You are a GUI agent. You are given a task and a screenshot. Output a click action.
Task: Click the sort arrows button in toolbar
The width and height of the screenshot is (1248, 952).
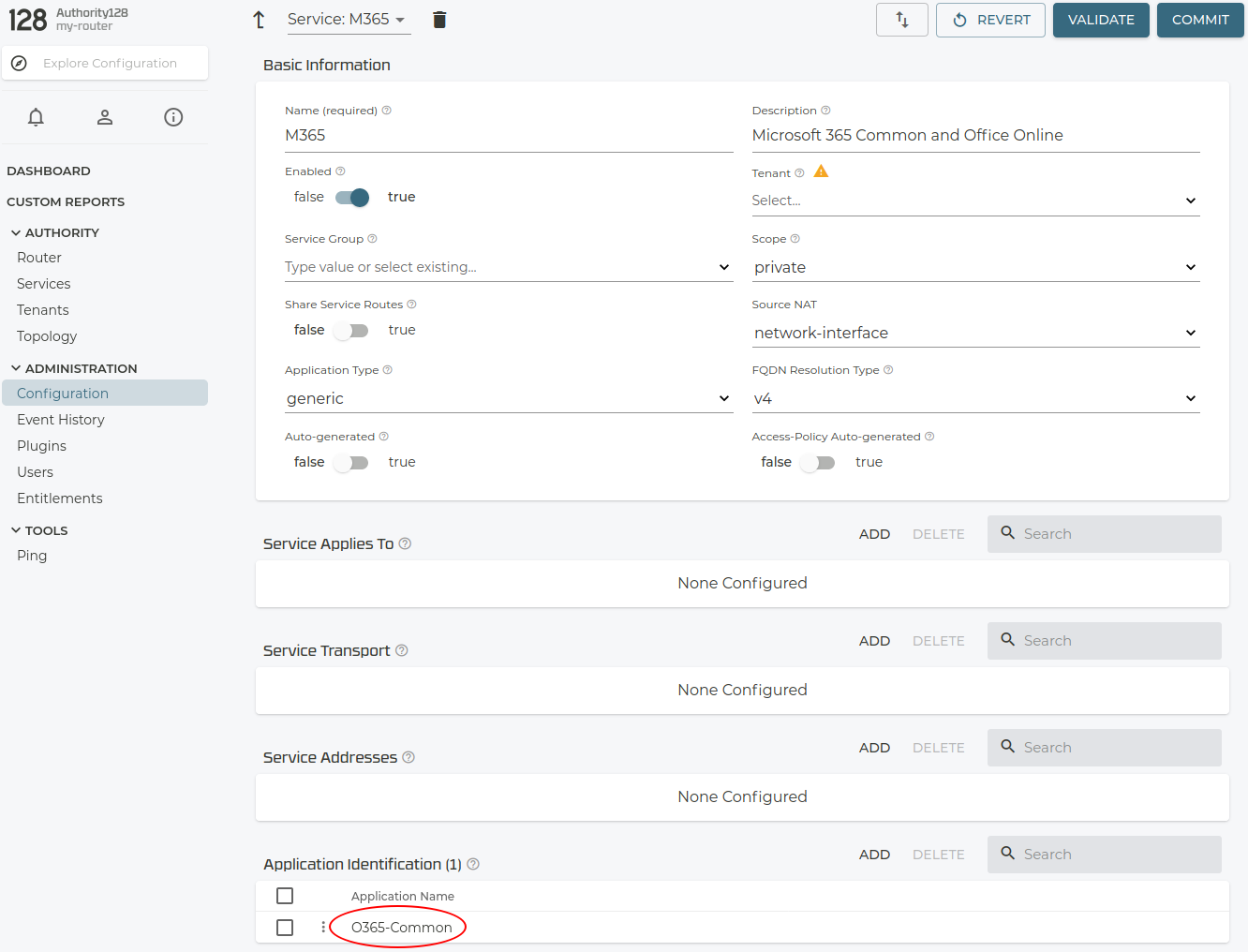[x=901, y=20]
